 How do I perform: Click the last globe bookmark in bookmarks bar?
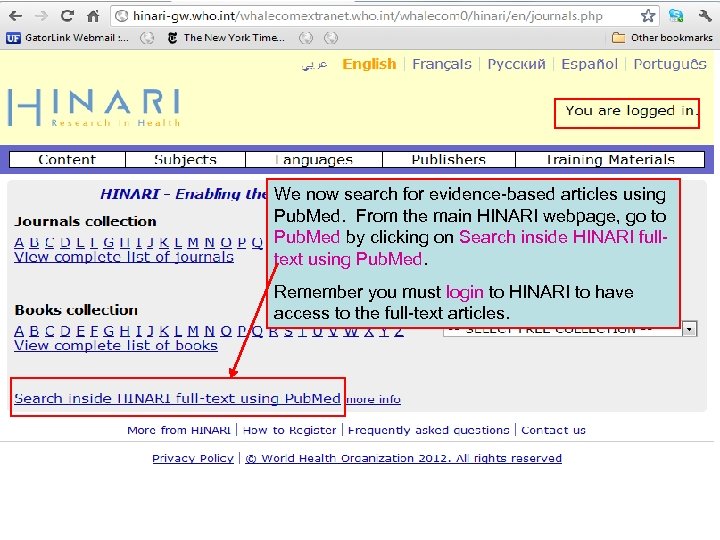click(x=331, y=38)
